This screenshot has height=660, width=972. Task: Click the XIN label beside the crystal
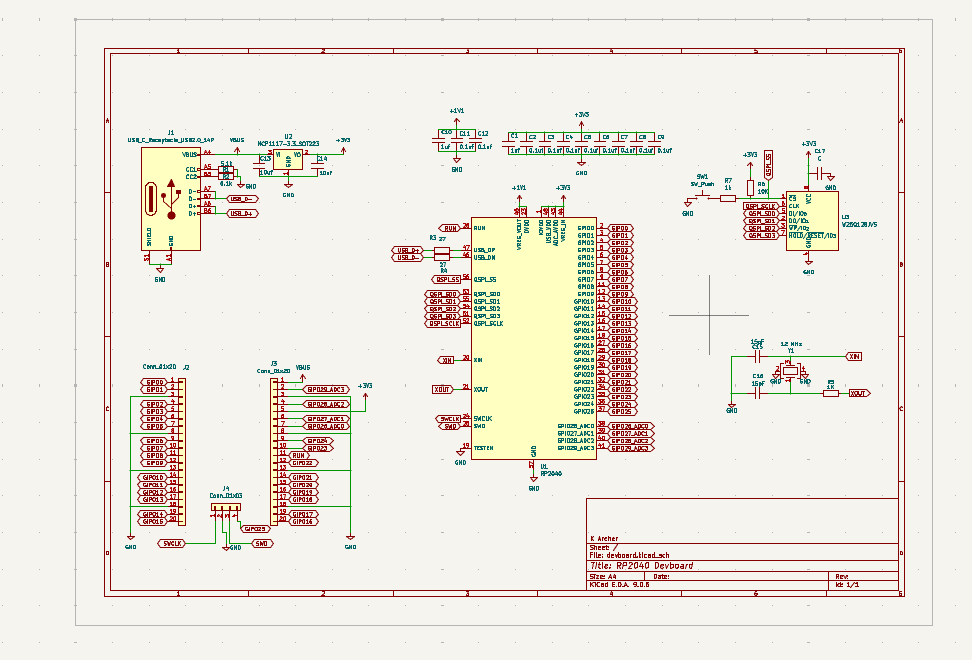tap(854, 356)
